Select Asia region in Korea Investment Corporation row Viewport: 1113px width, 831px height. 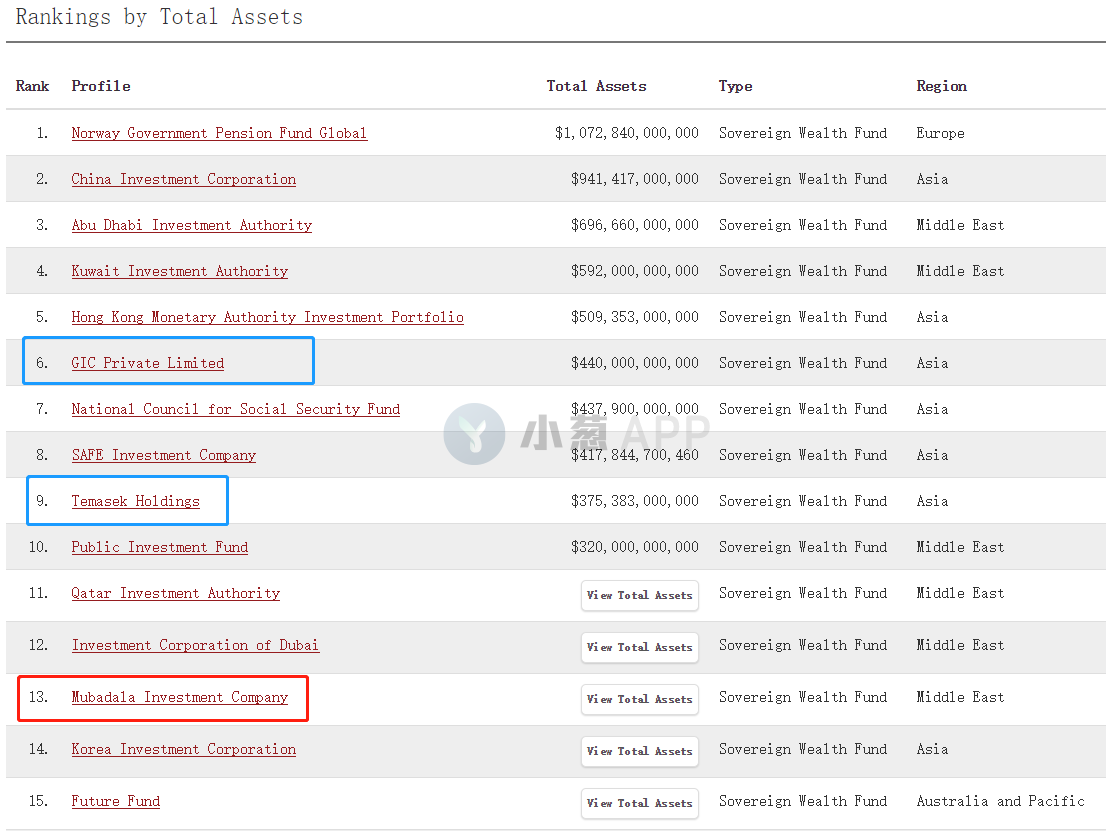click(932, 749)
